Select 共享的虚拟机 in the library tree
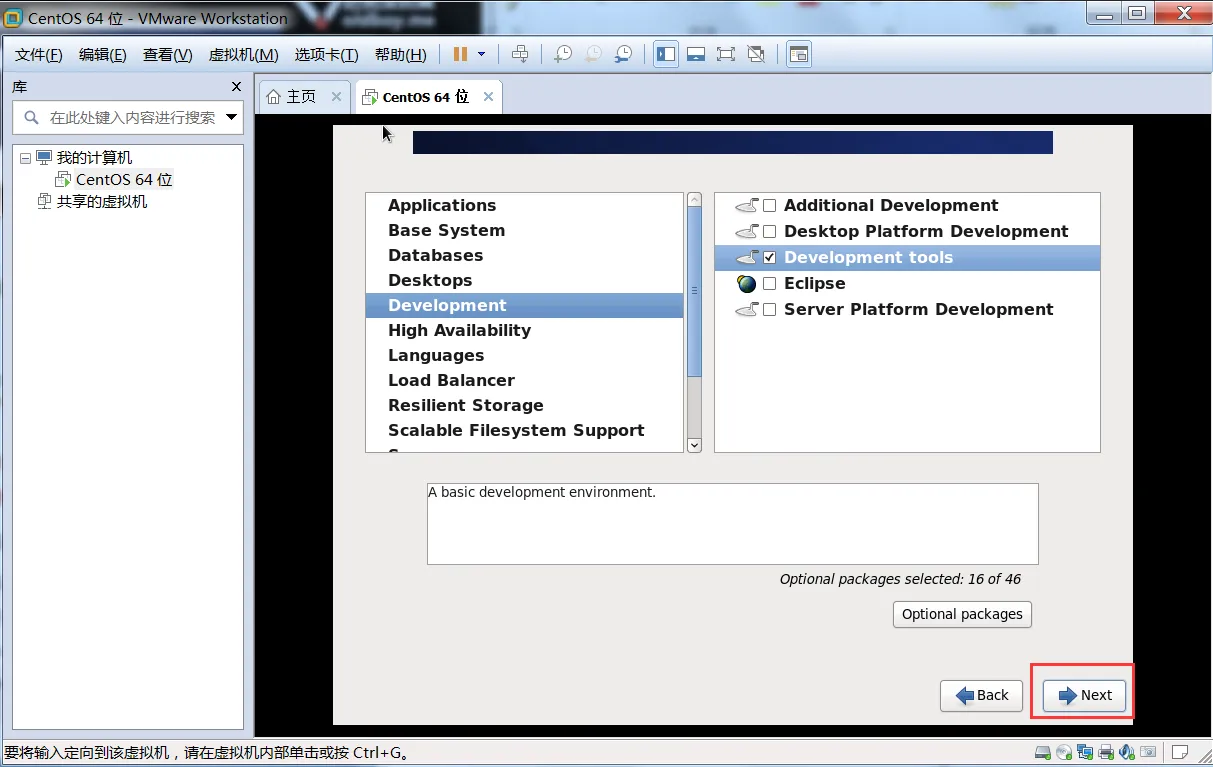The width and height of the screenshot is (1213, 767). [x=101, y=202]
